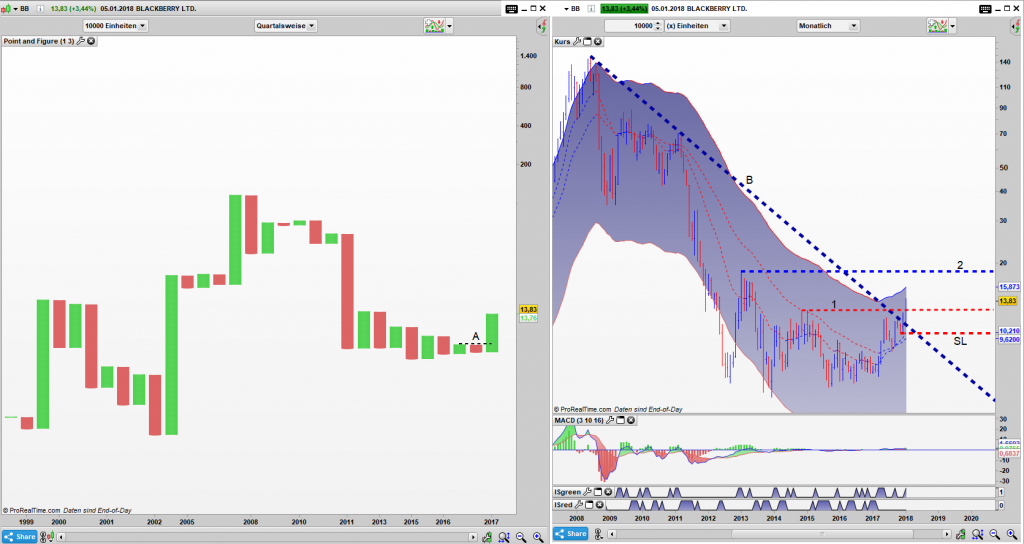Open the ISred settings wrench
1024x544 pixels.
(x=579, y=505)
